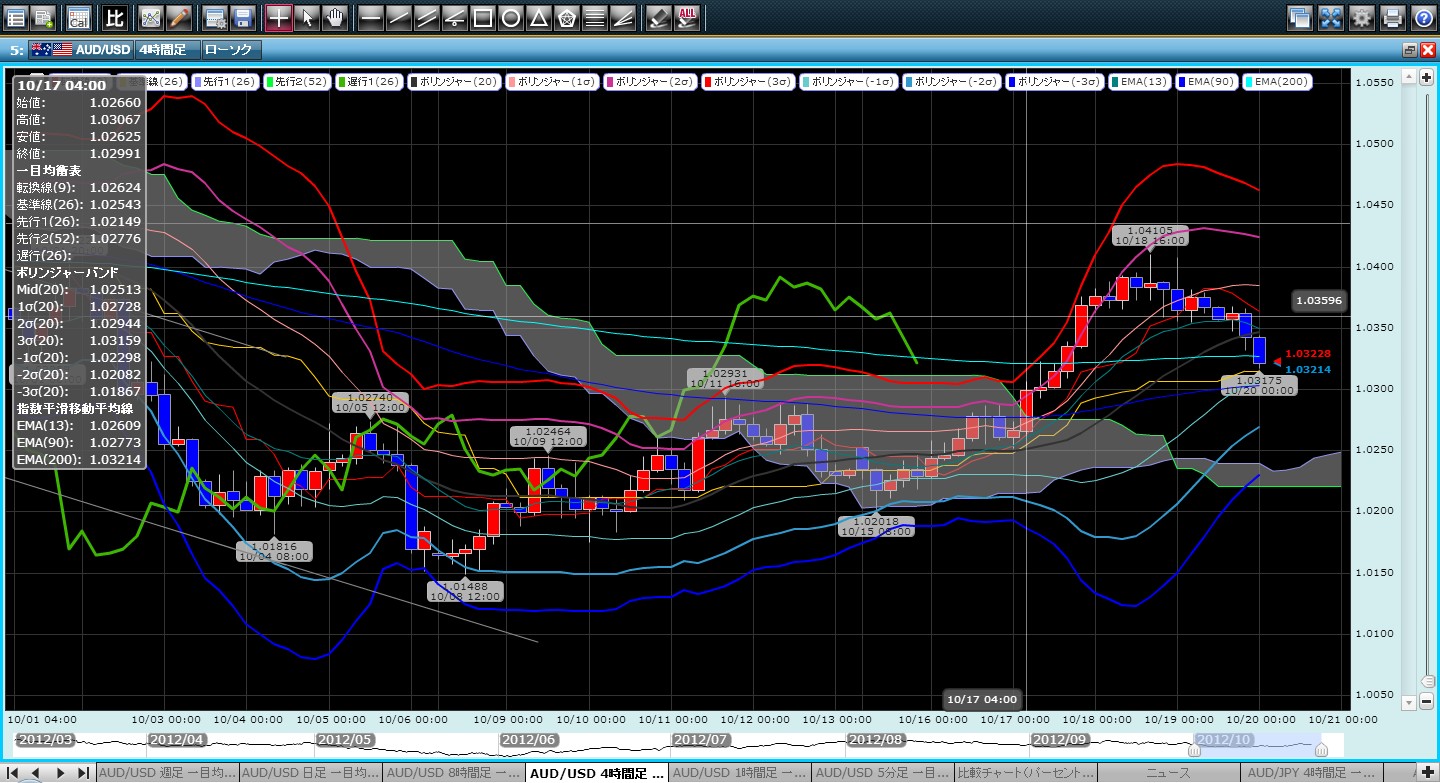
Task: Pick the rectangle drawing tool
Action: [x=482, y=17]
